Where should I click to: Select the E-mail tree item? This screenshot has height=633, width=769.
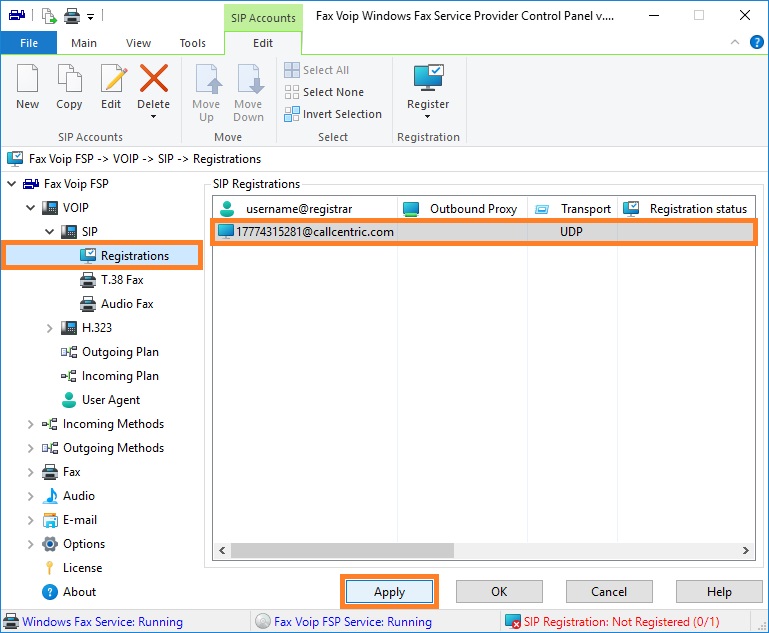point(69,520)
